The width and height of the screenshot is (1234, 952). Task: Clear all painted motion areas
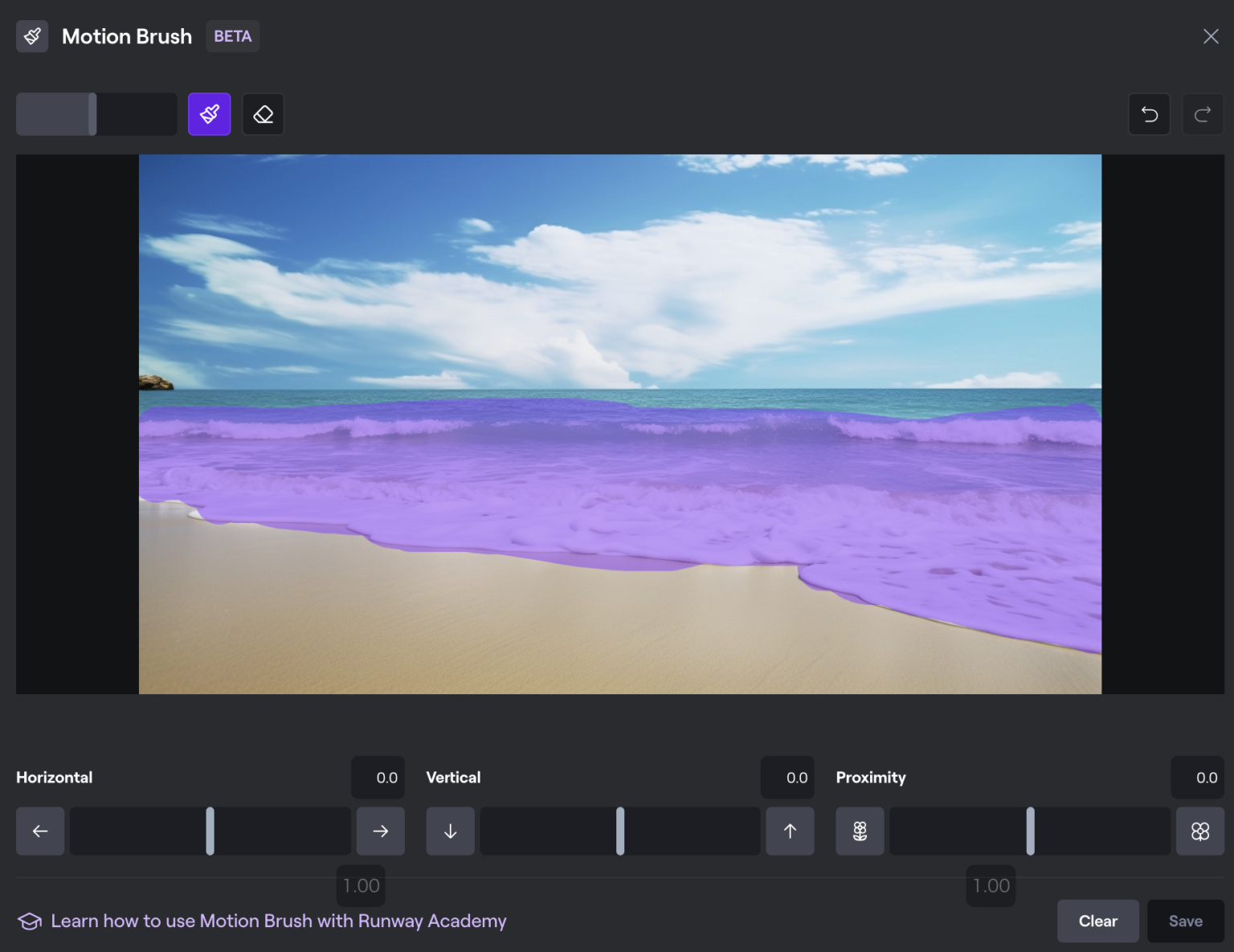tap(1097, 921)
